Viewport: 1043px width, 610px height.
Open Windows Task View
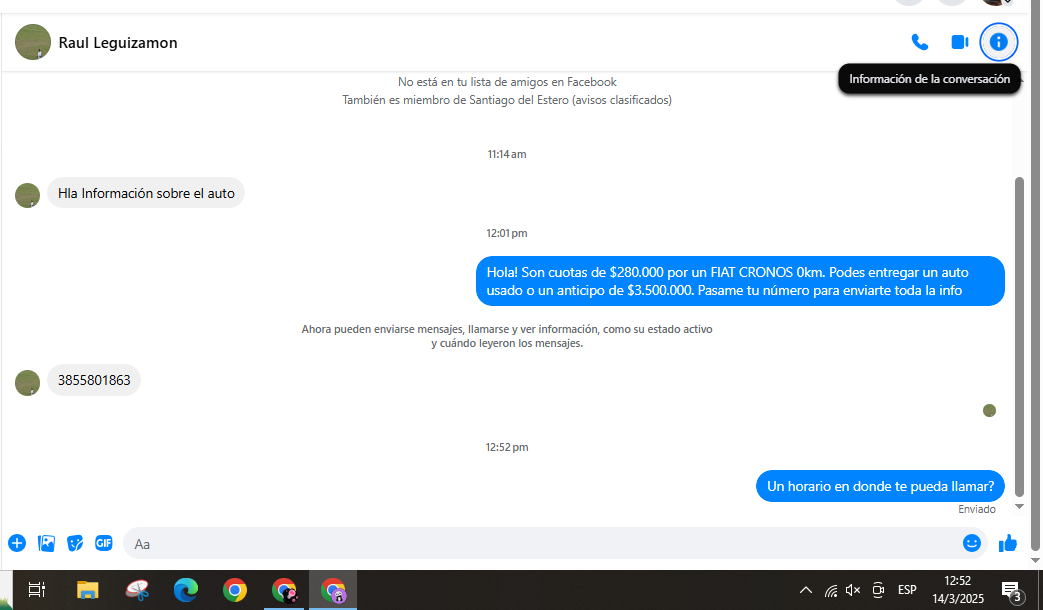(x=37, y=590)
